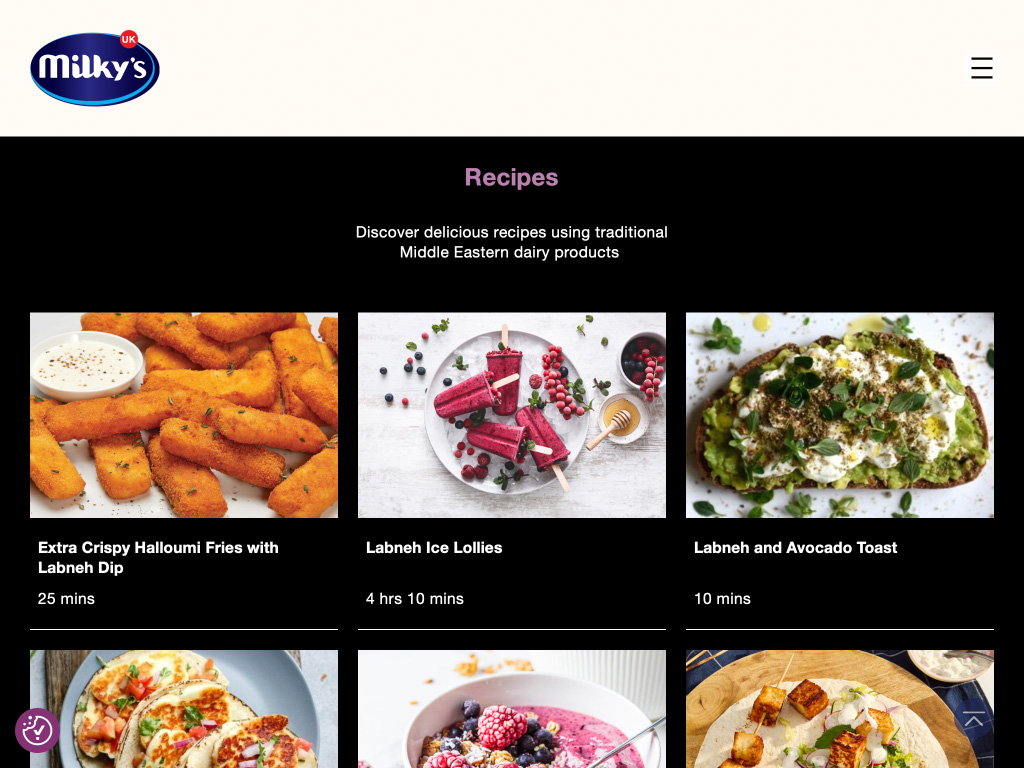Click the back-to-top arrow button
The width and height of the screenshot is (1024, 768).
[x=974, y=719]
